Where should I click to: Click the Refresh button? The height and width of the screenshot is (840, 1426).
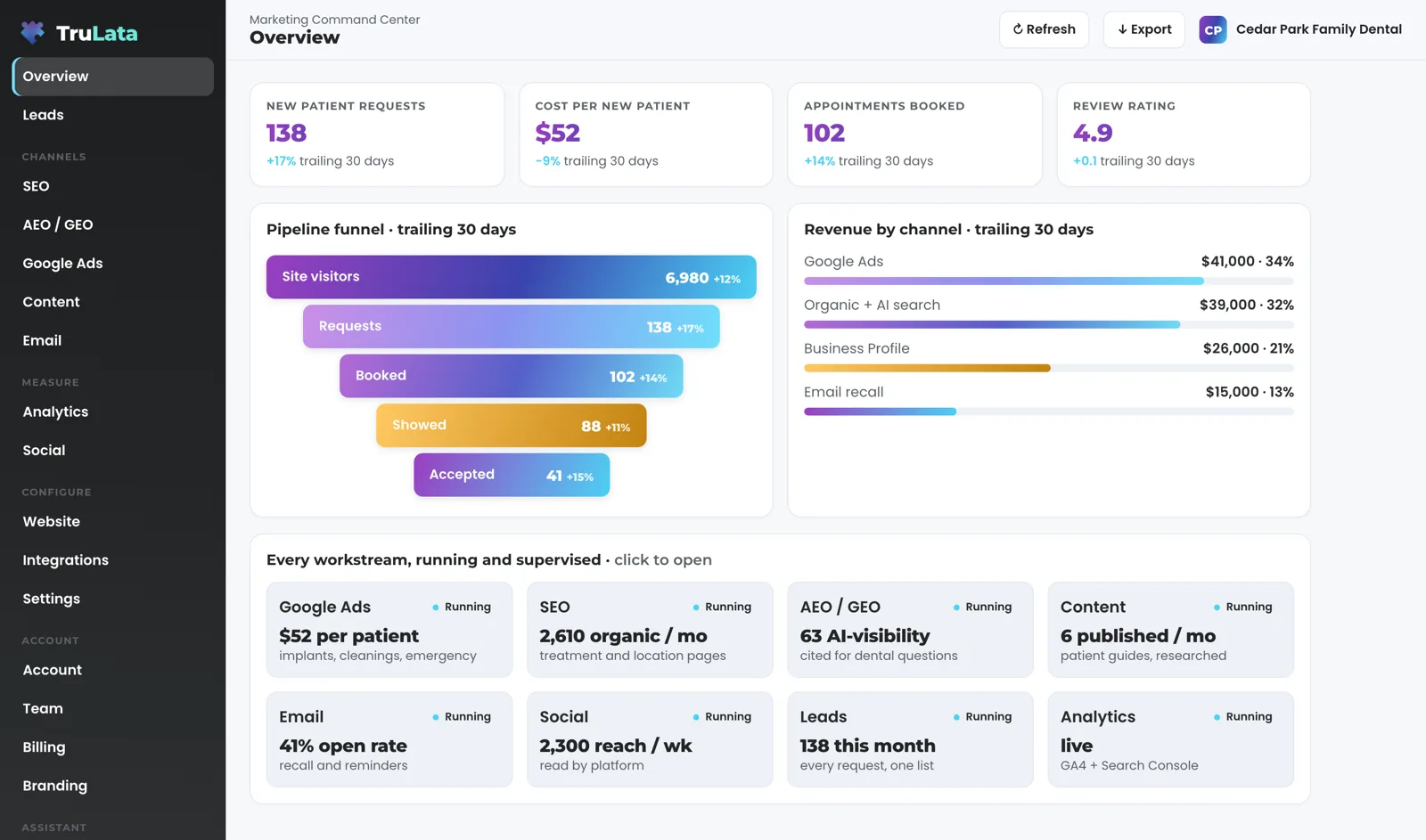1044,29
